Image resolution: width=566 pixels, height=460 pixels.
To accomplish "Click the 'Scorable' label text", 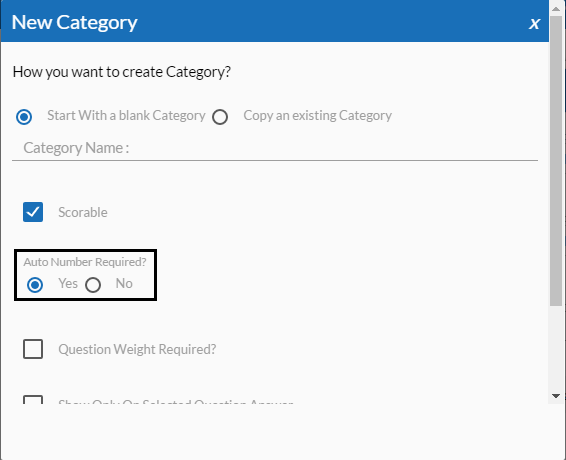I will coord(83,212).
